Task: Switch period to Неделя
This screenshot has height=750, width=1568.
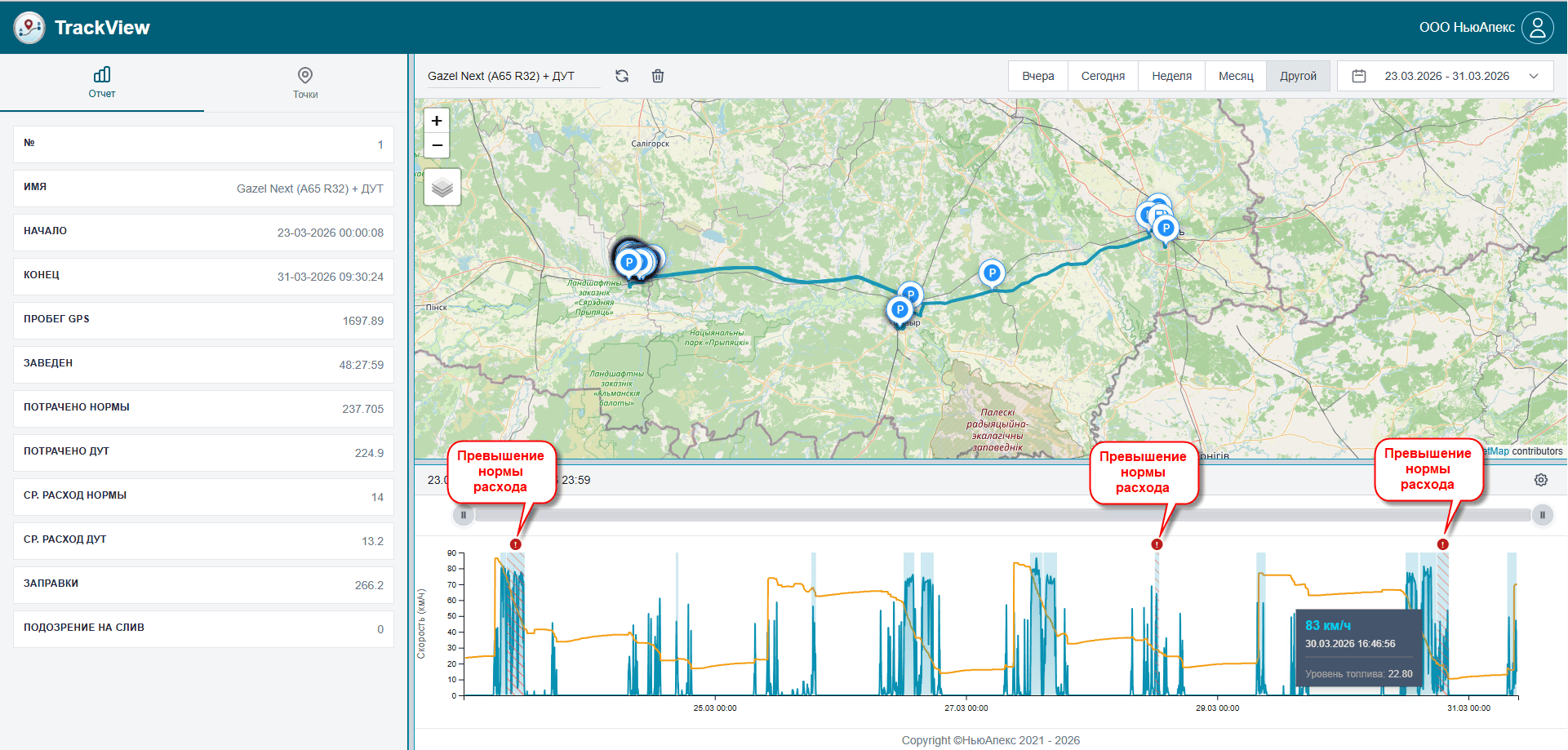Action: 1171,76
